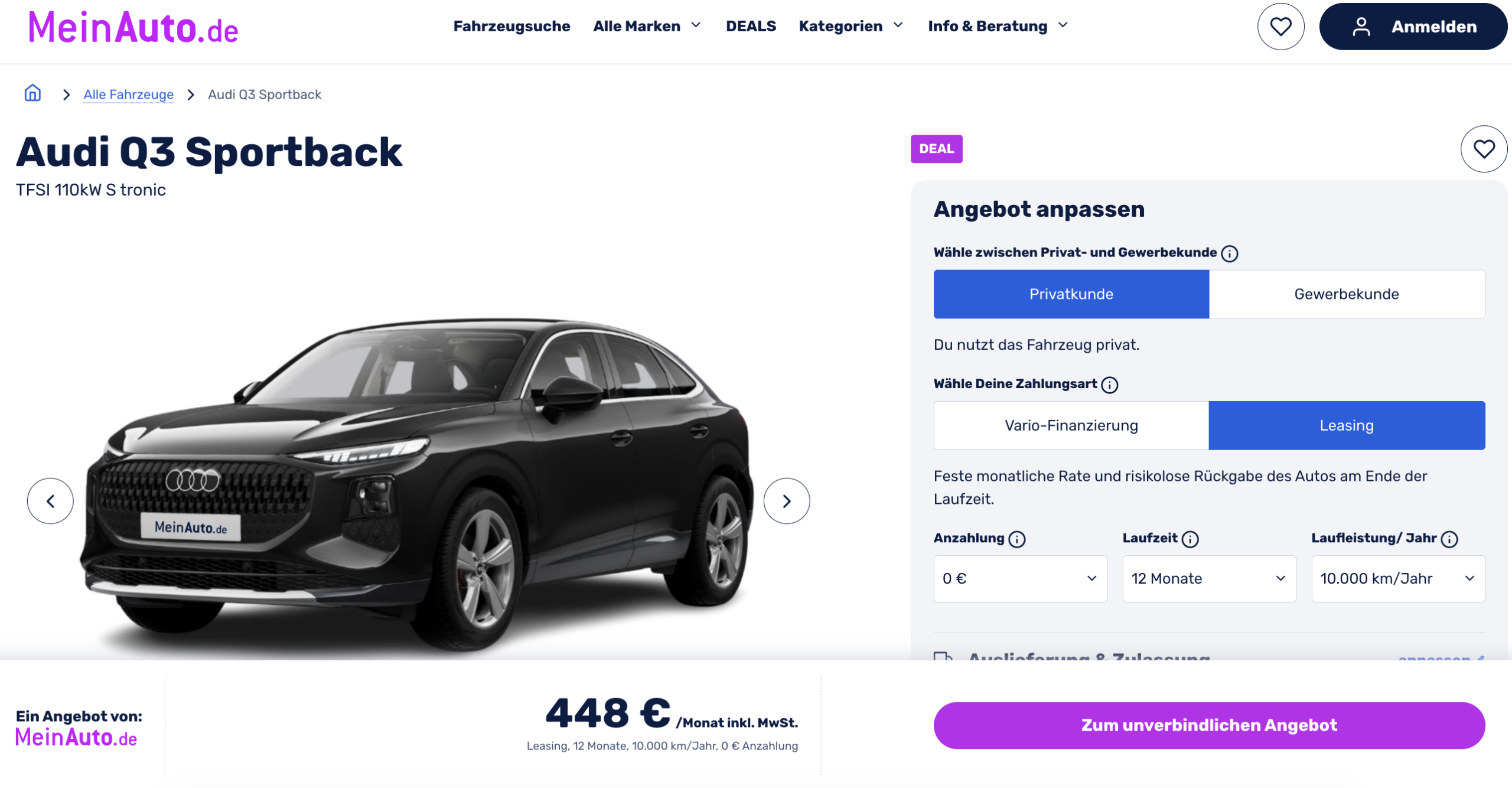
Task: Select Gewerbekunde customer type
Action: click(1347, 294)
